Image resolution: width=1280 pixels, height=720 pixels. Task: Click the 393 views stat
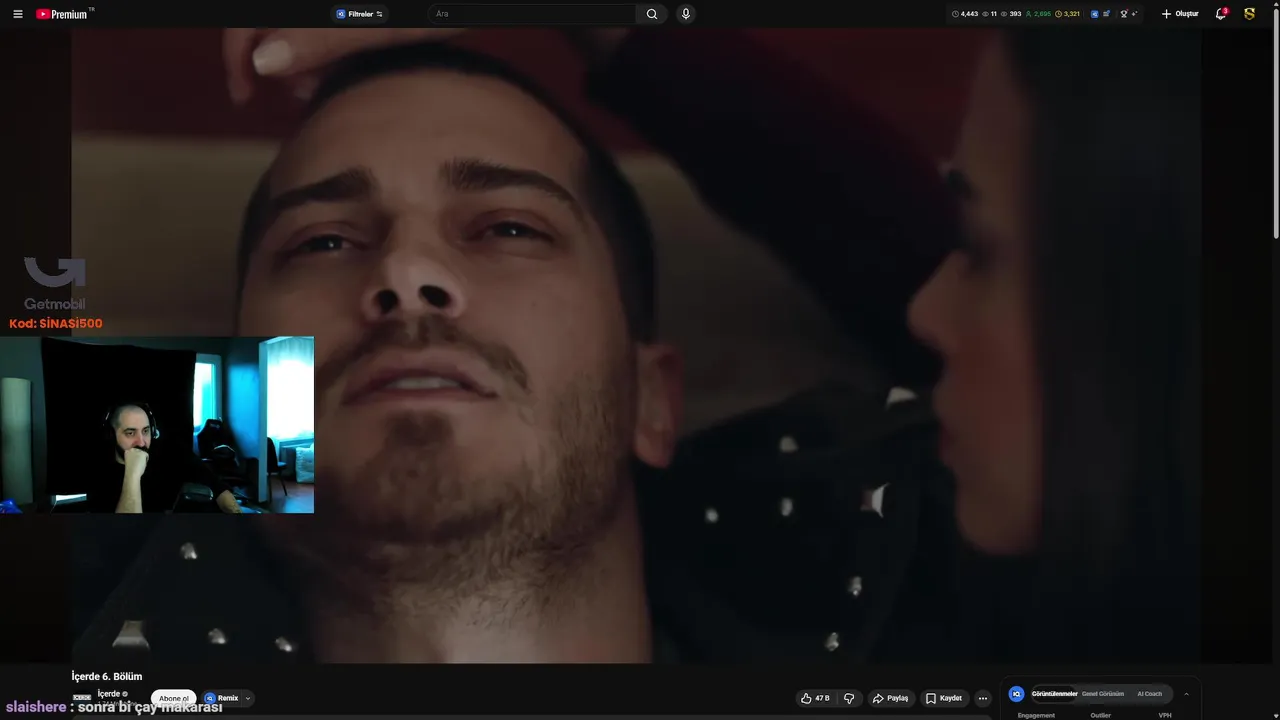(1010, 14)
